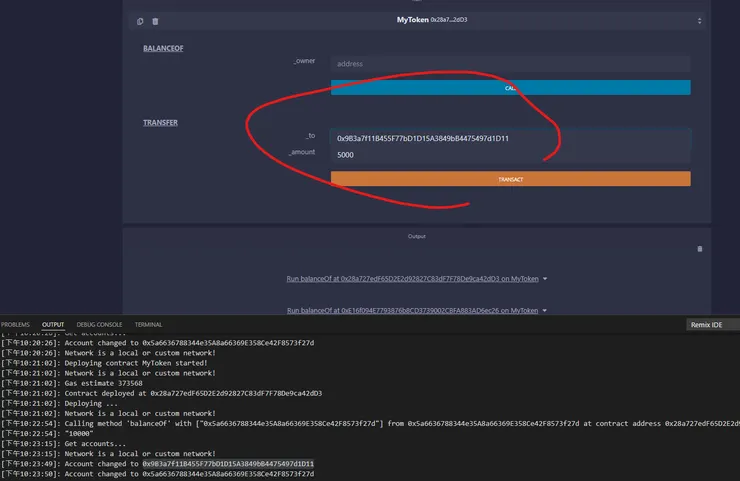Focus the _owner address input field
This screenshot has width=740, height=481.
(510, 63)
